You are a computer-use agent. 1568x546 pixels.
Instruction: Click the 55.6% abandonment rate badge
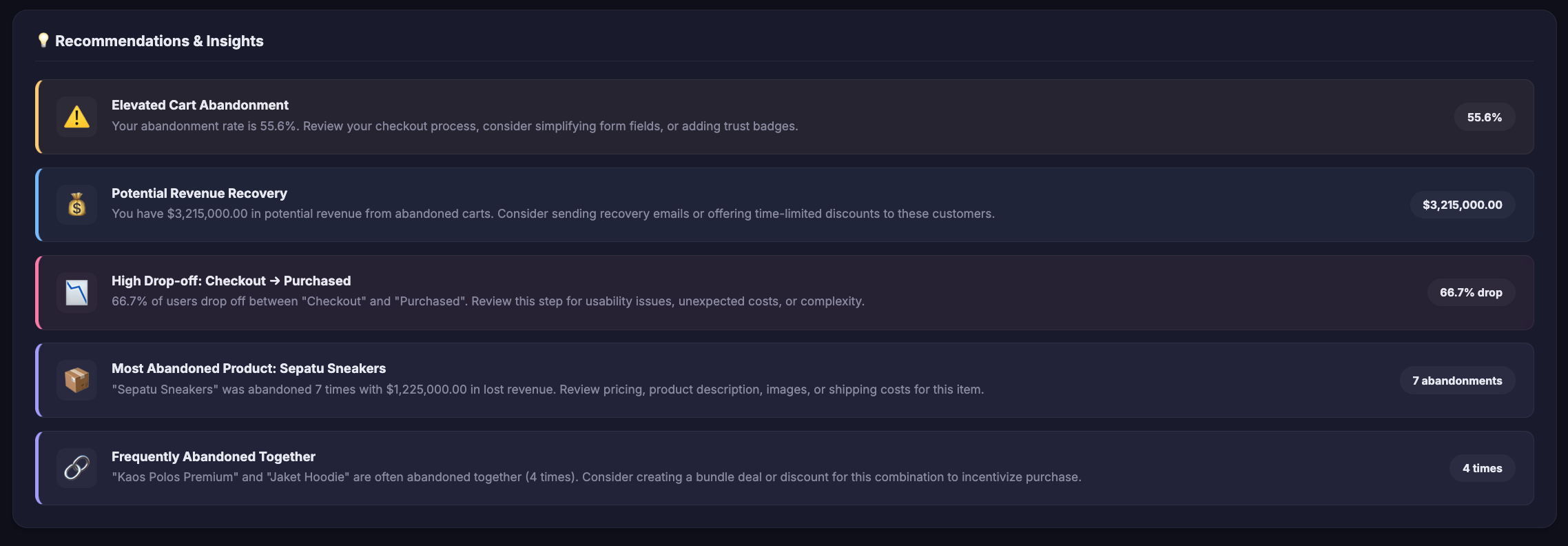point(1484,117)
